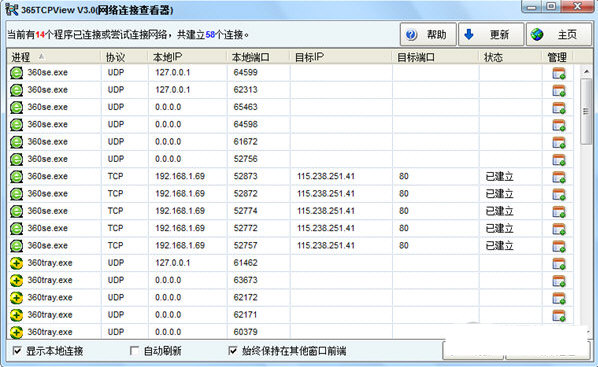Click the vertical scrollbar thumb
The width and height of the screenshot is (598, 367).
tap(587, 111)
